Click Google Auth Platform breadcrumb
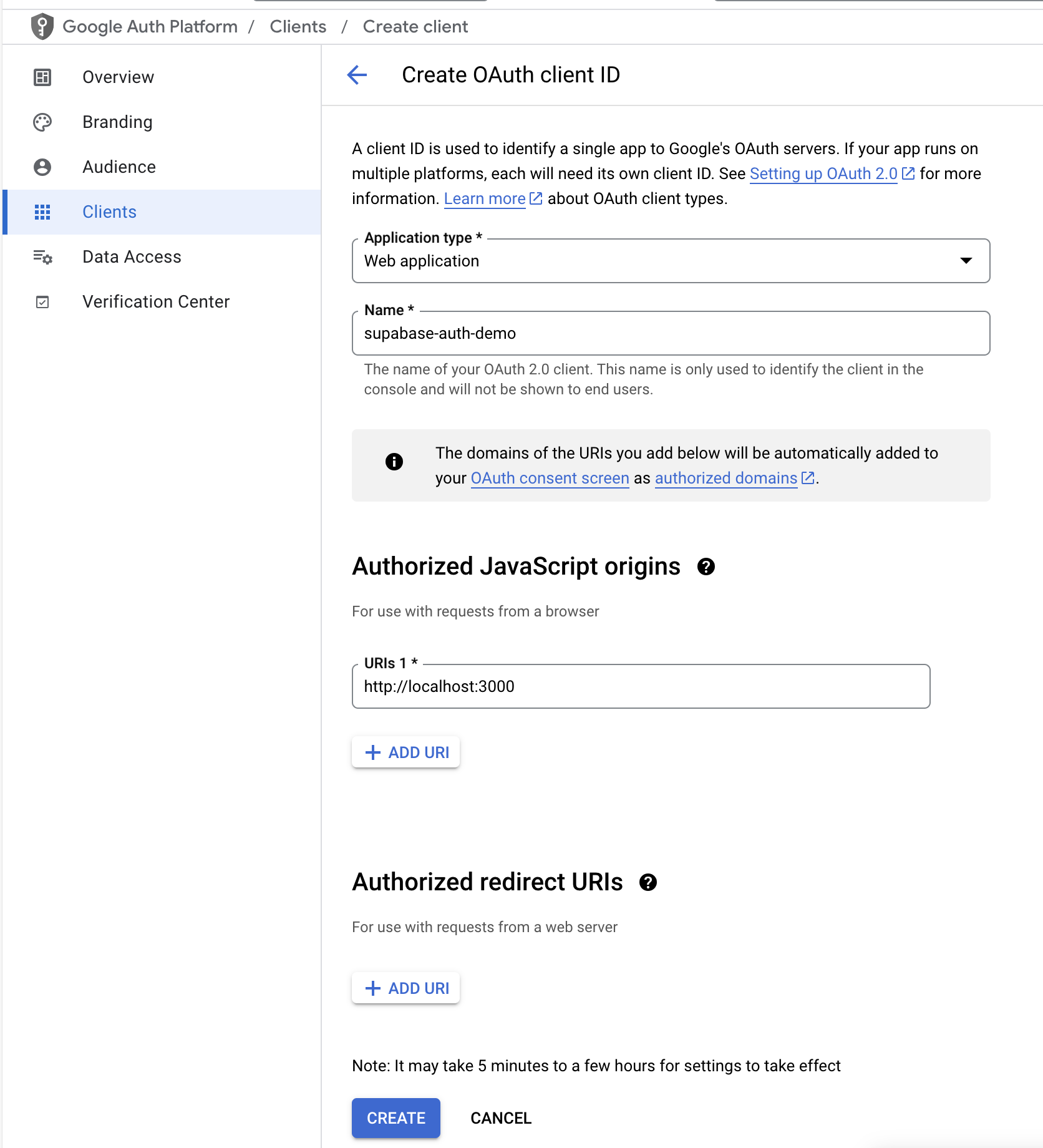This screenshot has width=1043, height=1148. coord(150,26)
